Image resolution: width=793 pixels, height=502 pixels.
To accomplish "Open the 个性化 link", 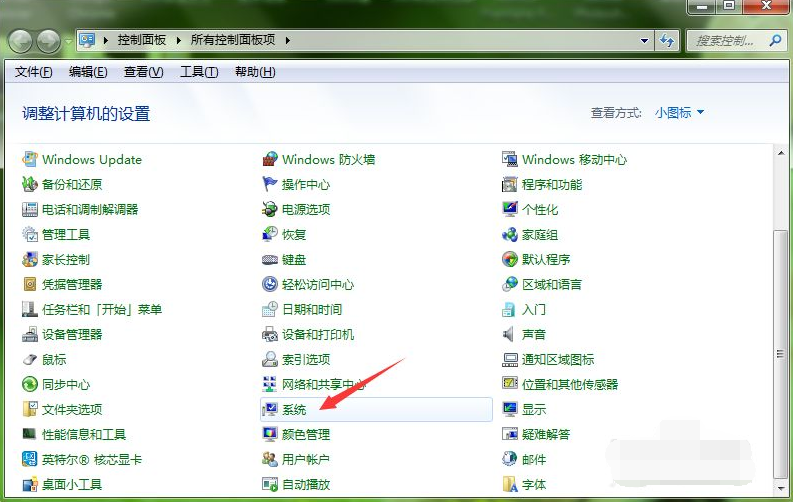I will coord(540,209).
